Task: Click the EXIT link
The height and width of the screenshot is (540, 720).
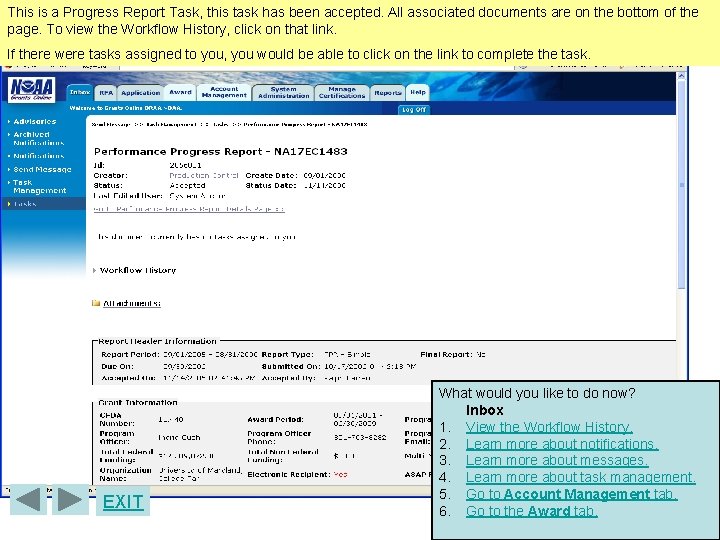Action: click(x=123, y=502)
